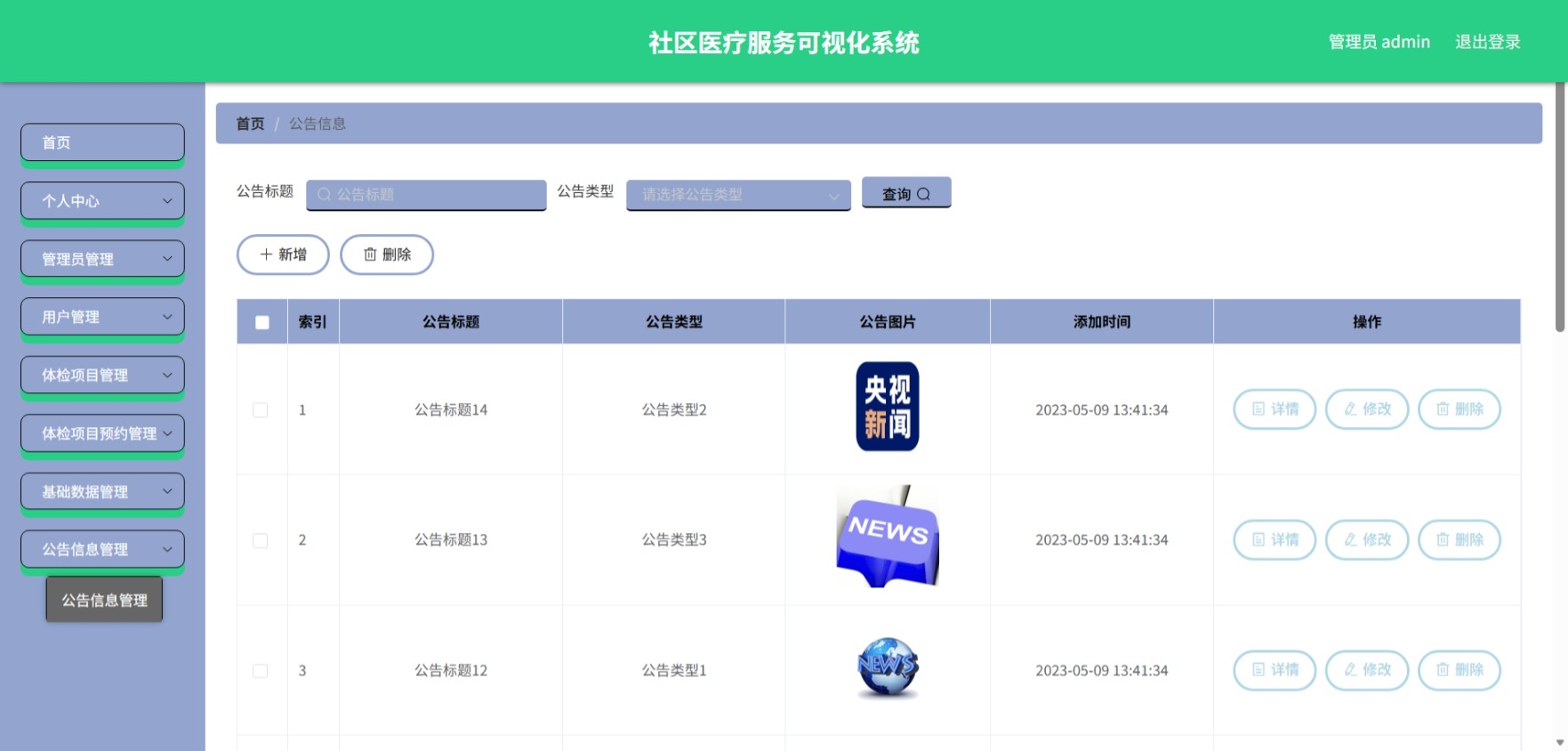Image resolution: width=1568 pixels, height=751 pixels.
Task: Check the checkbox for row 公告标题14
Action: [261, 410]
